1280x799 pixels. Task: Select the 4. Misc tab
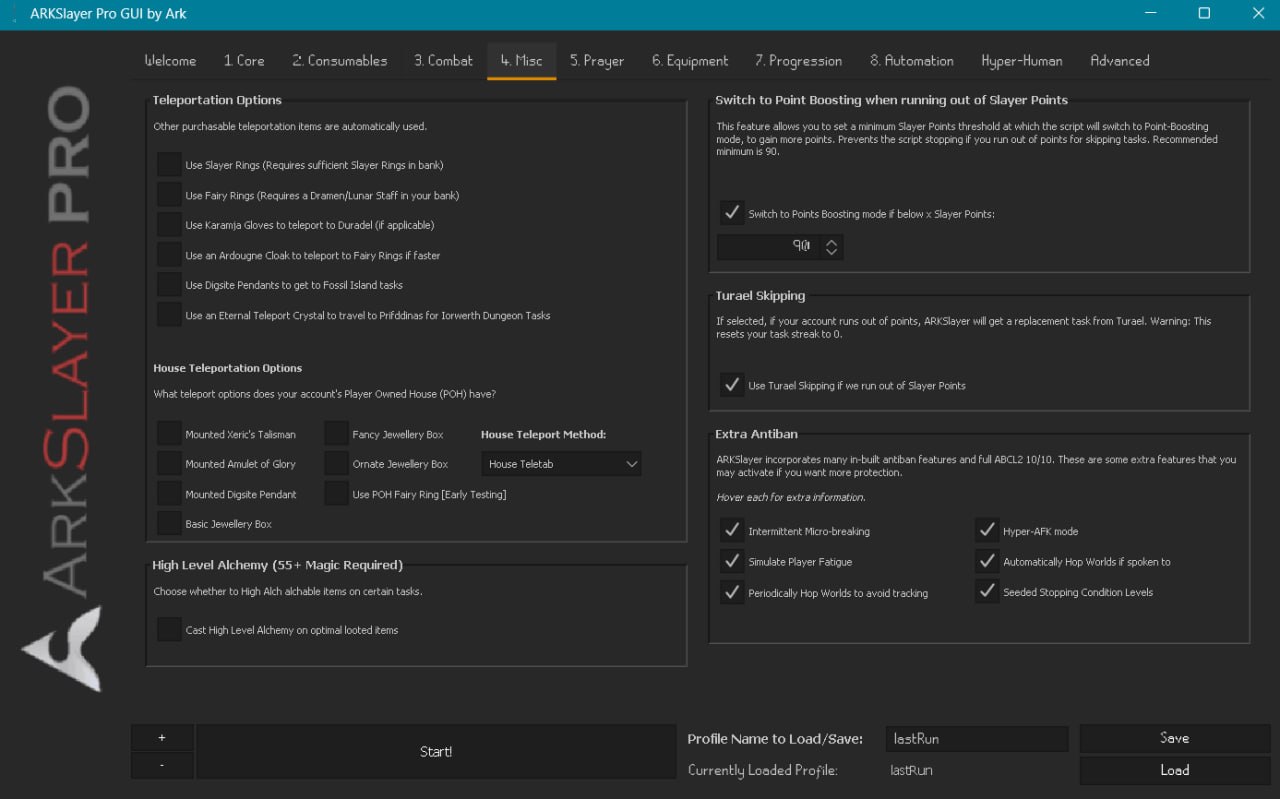pyautogui.click(x=522, y=61)
